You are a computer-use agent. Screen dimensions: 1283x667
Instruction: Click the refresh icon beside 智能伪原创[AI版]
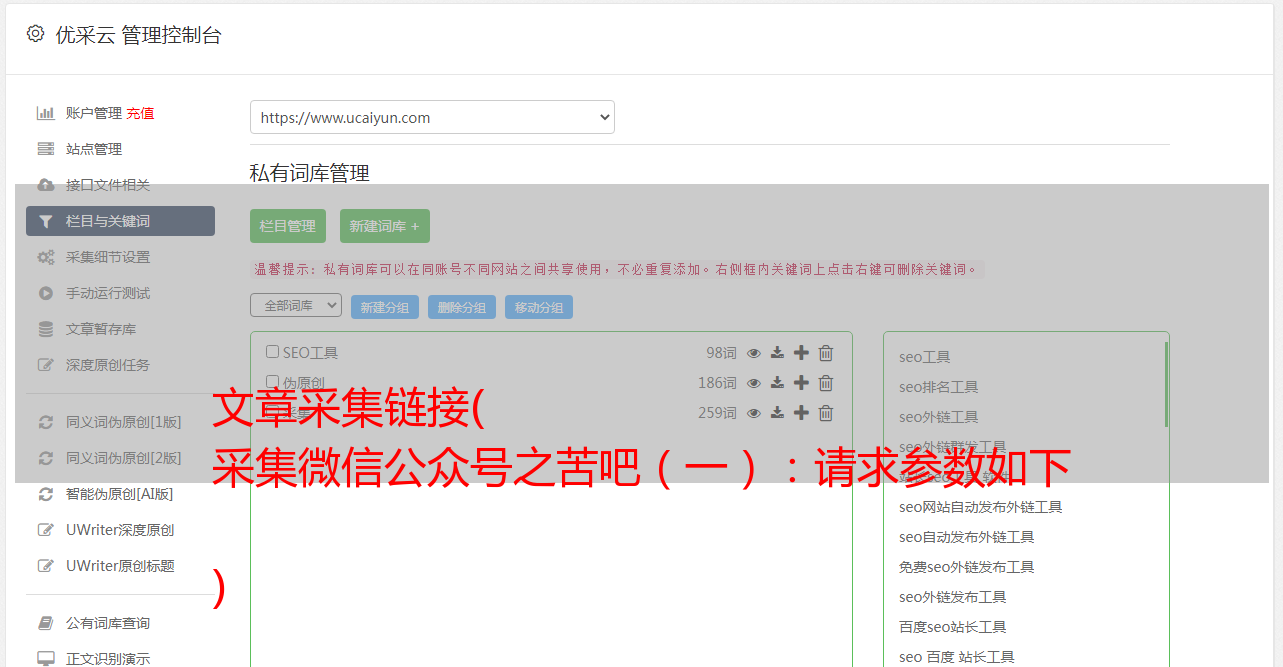click(x=46, y=494)
